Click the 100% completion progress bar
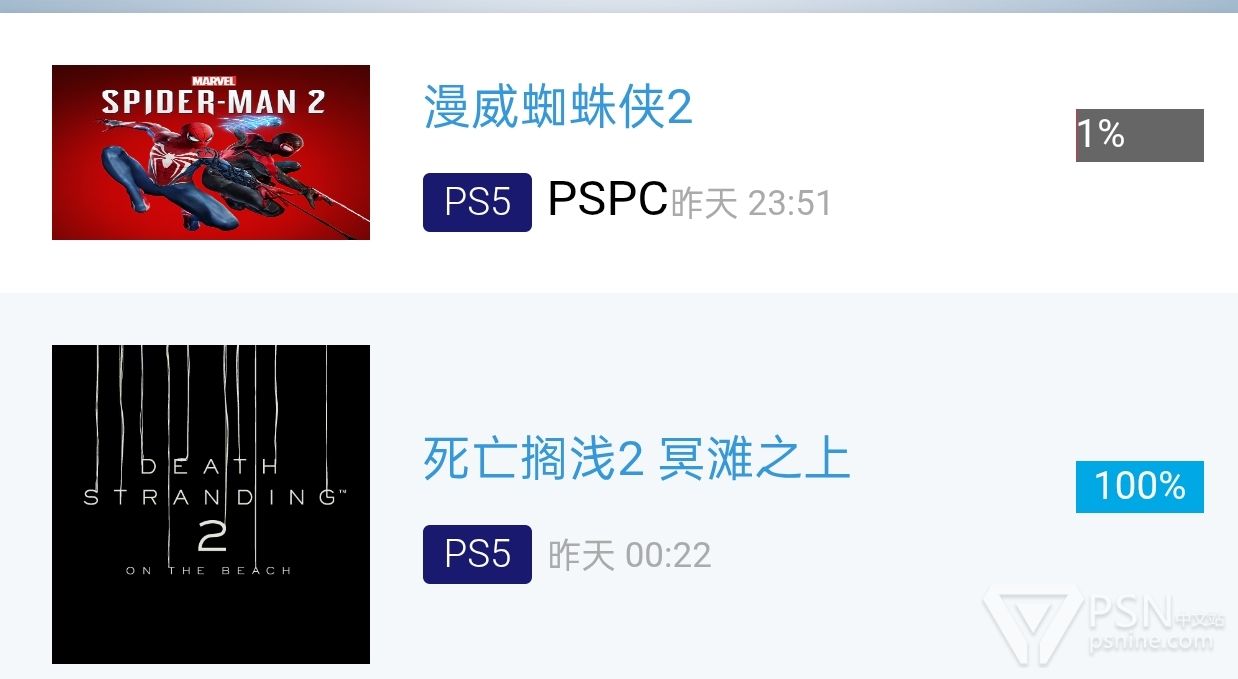Image resolution: width=1238 pixels, height=679 pixels. [1140, 487]
